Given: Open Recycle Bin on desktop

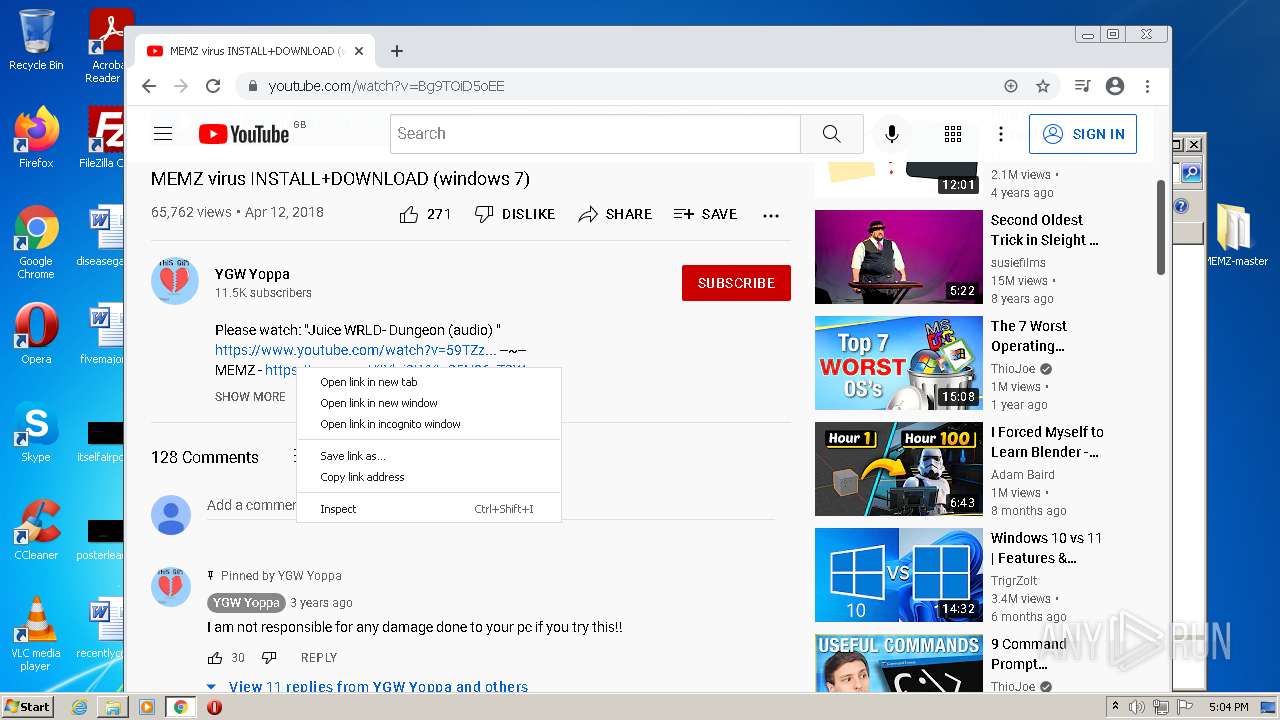Looking at the screenshot, I should (x=36, y=40).
